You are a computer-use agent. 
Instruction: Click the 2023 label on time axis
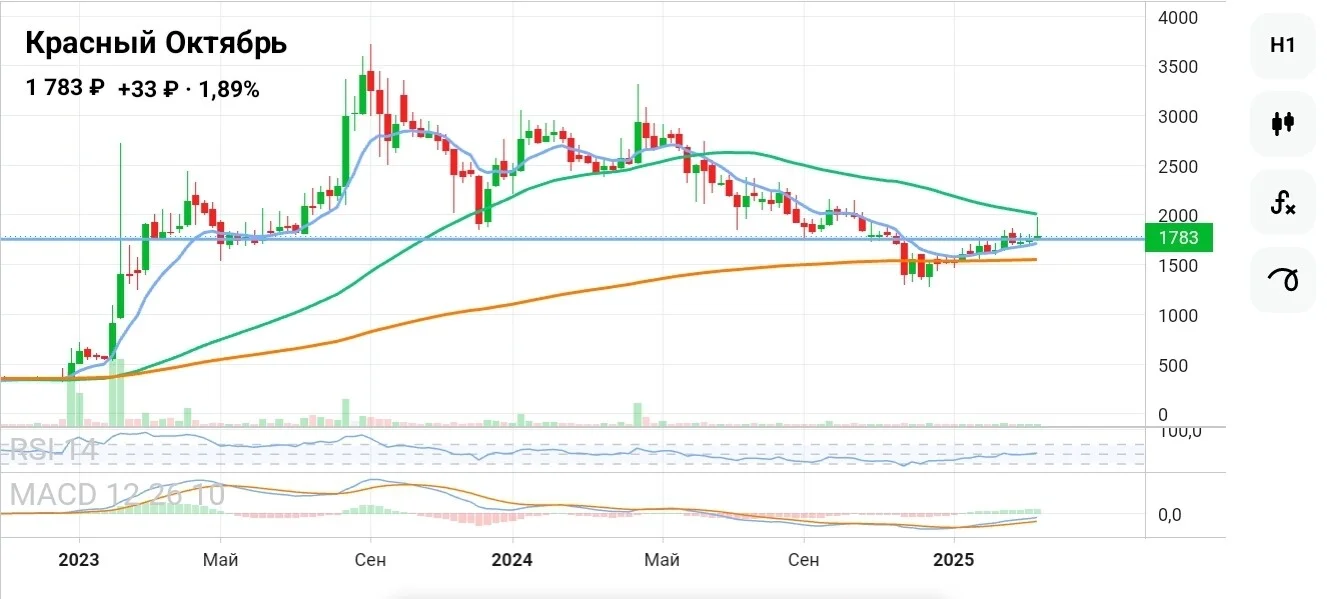[x=79, y=560]
